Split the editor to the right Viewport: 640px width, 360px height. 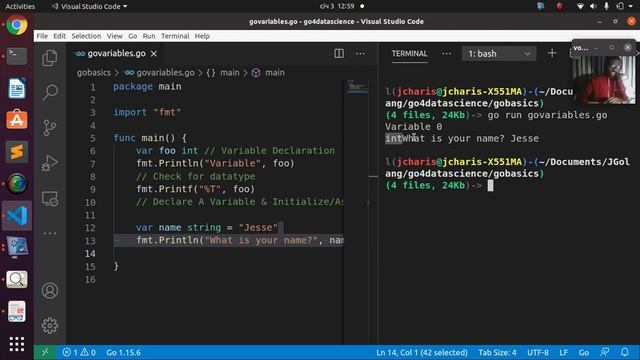click(x=339, y=53)
